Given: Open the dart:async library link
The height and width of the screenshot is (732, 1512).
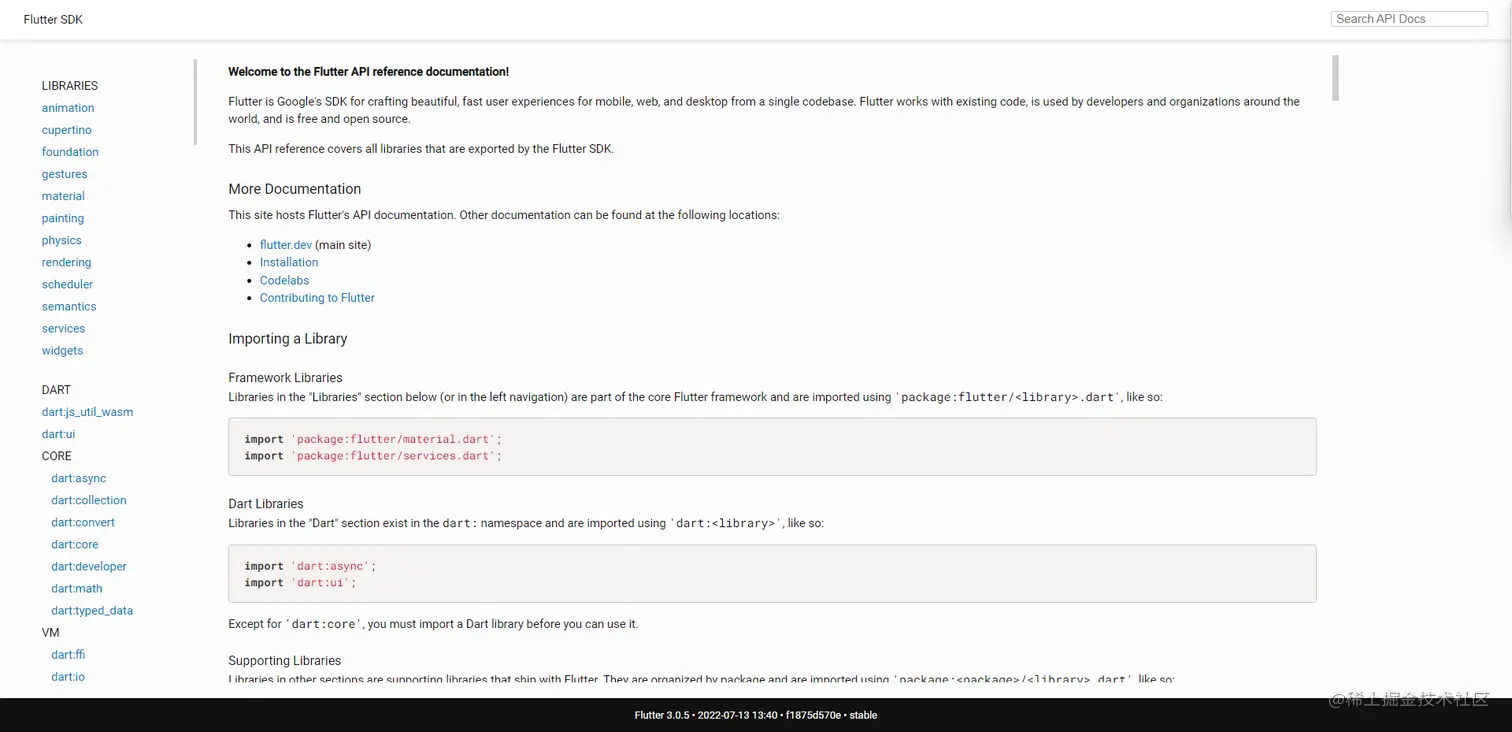Looking at the screenshot, I should (x=79, y=478).
